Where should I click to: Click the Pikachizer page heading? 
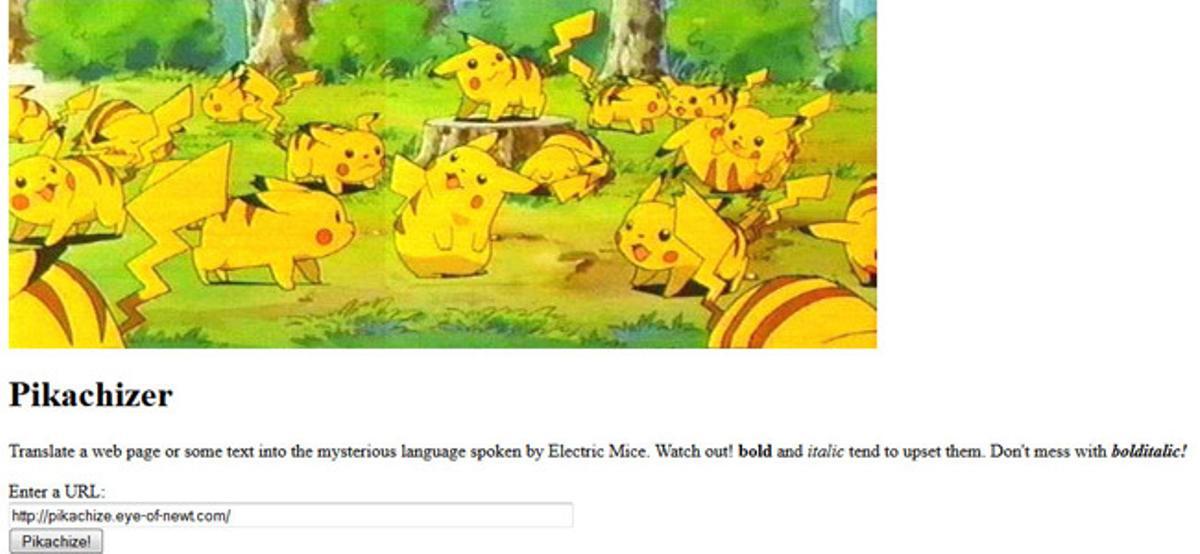[x=91, y=395]
